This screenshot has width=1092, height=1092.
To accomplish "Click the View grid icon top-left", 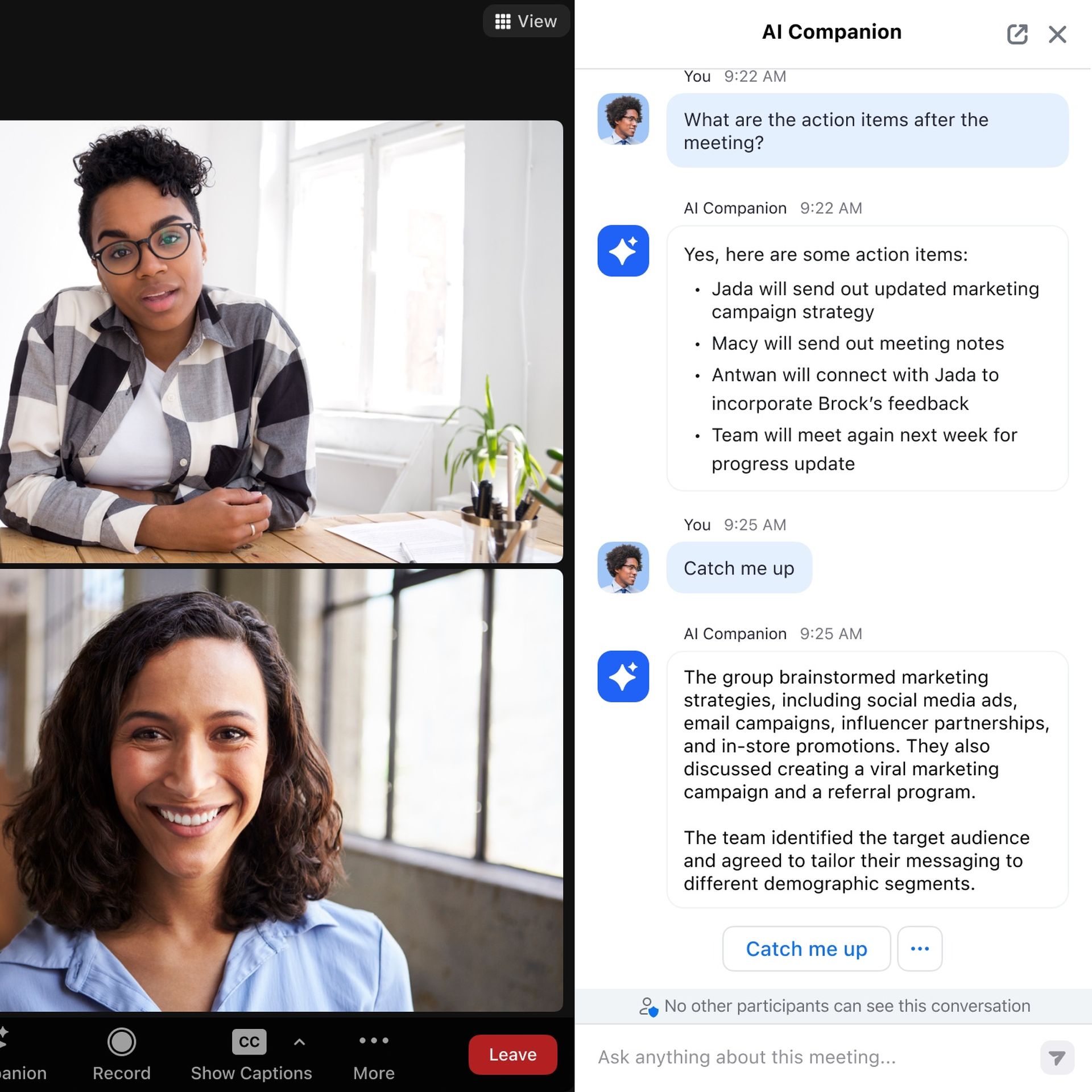I will (500, 20).
